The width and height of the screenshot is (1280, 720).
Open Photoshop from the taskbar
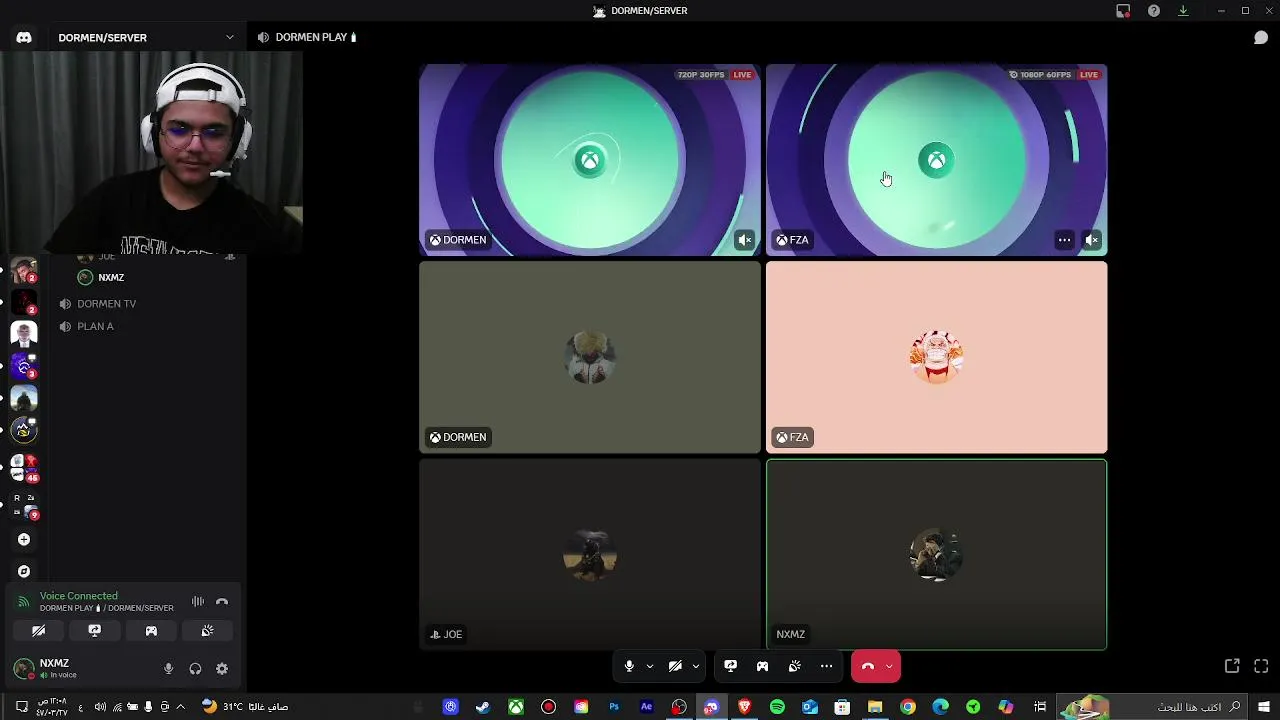click(614, 707)
